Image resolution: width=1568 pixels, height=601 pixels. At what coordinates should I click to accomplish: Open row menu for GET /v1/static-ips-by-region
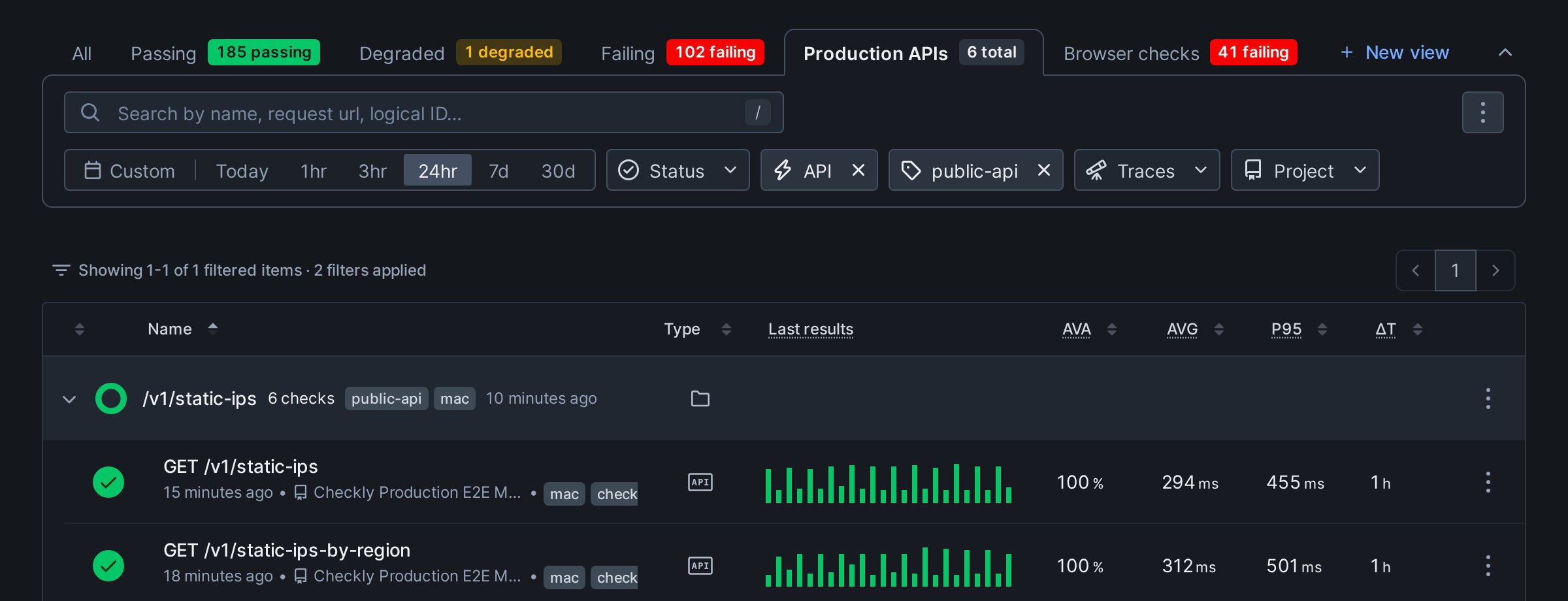(1488, 566)
